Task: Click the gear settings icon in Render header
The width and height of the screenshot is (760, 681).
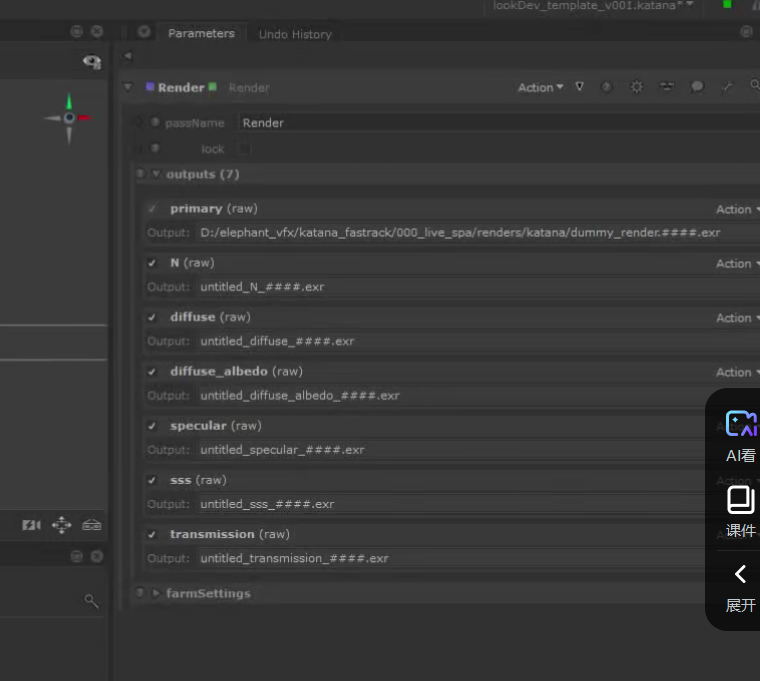Action: coord(636,87)
